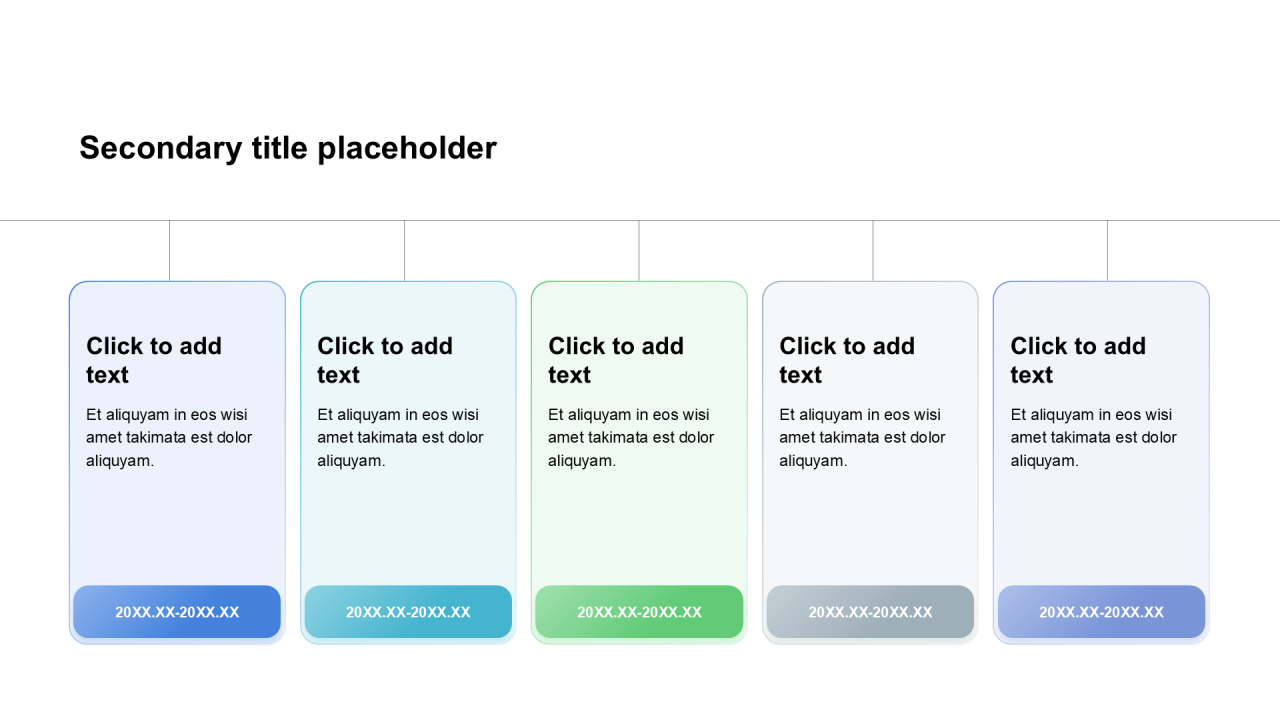The image size is (1280, 720).
Task: Click the blue "20XX.XX-20XX.XX" date pill
Action: tap(177, 612)
